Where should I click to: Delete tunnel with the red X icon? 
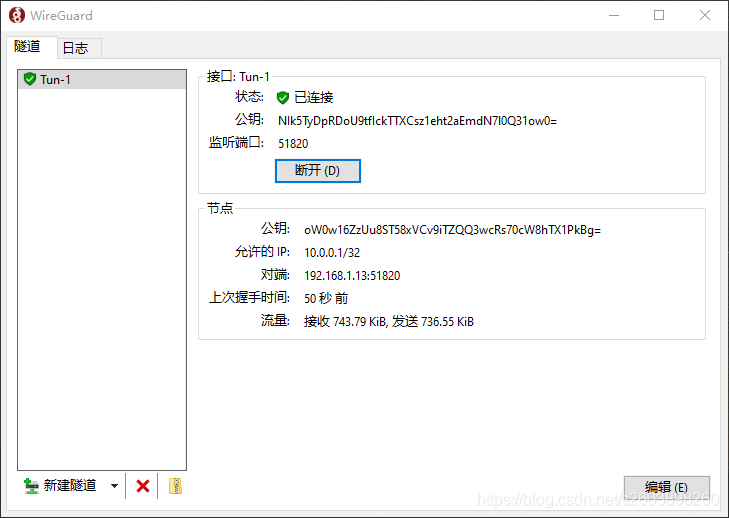[143, 486]
